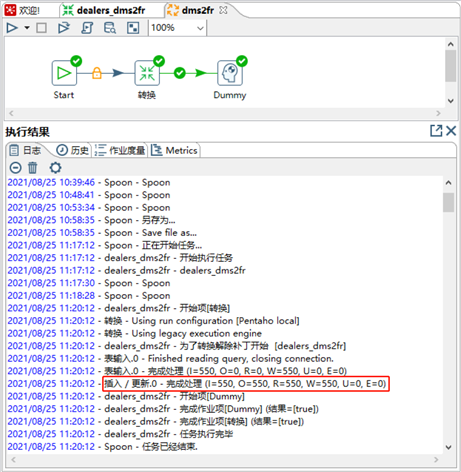Toggle the green check hop condition
The image size is (461, 472).
180,73
